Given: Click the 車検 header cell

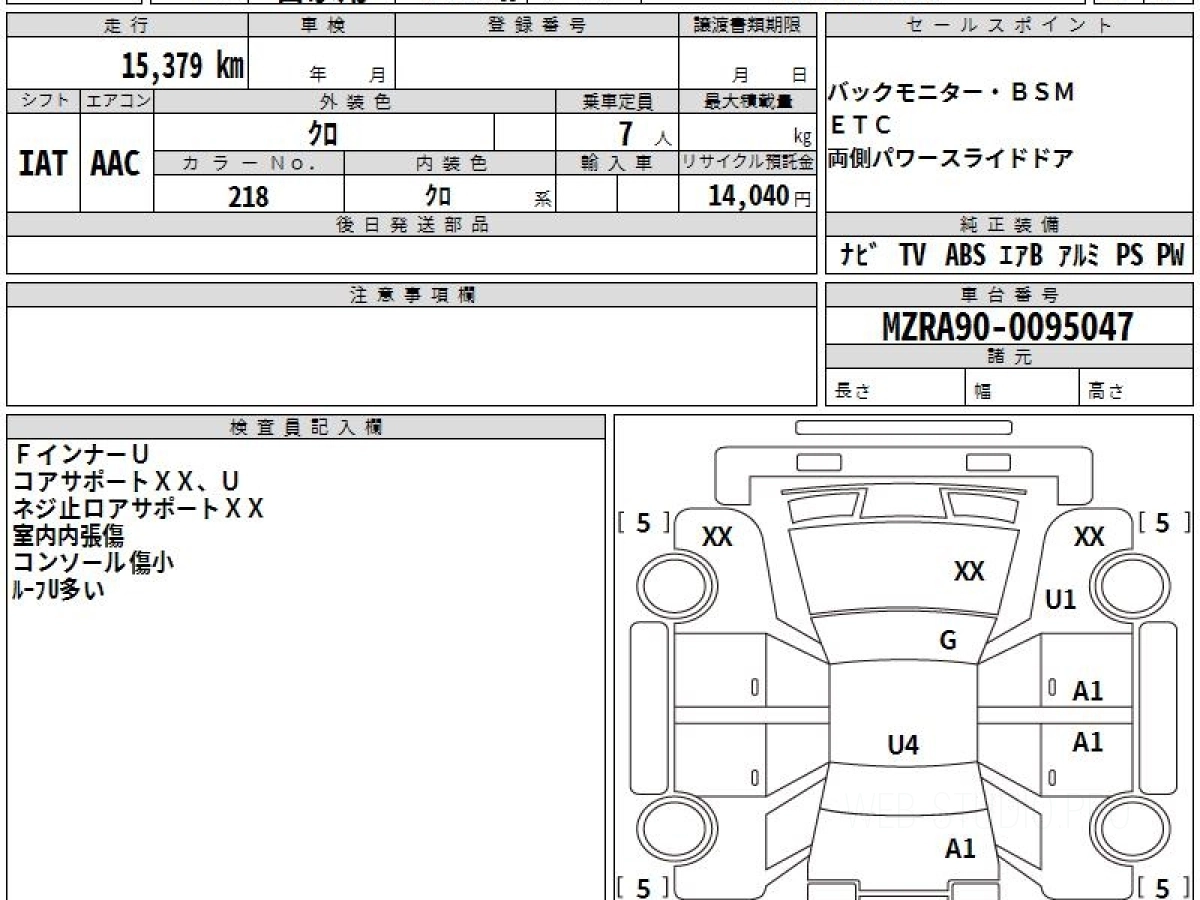Looking at the screenshot, I should [322, 26].
